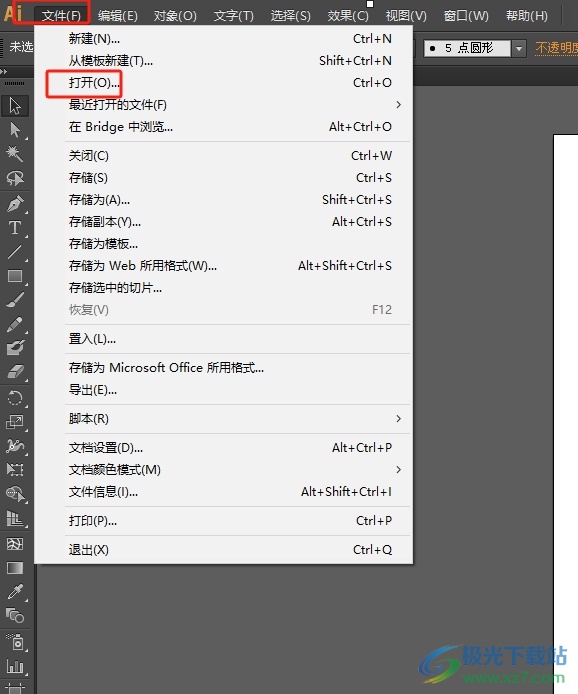
Task: Select the Column Graph tool
Action: (x=15, y=666)
